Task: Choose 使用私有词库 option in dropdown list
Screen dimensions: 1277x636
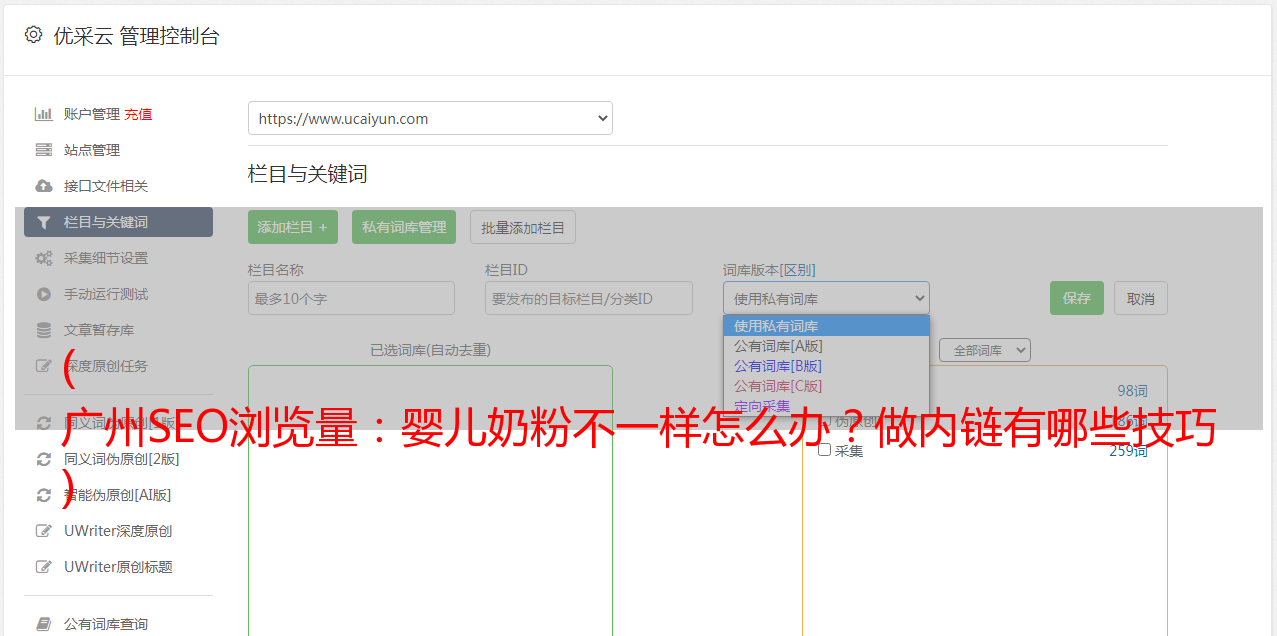Action: point(826,326)
